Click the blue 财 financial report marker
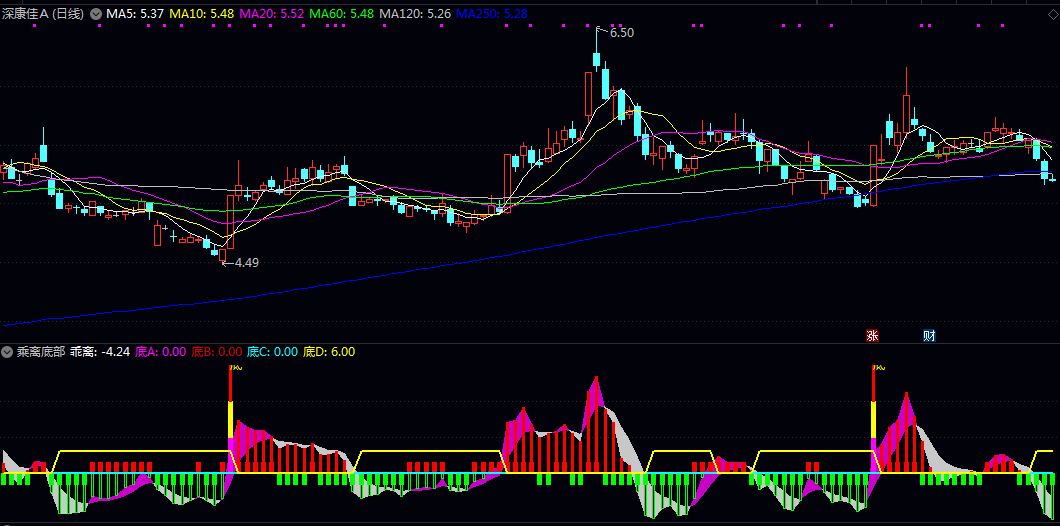The height and width of the screenshot is (526, 1060). tap(929, 336)
